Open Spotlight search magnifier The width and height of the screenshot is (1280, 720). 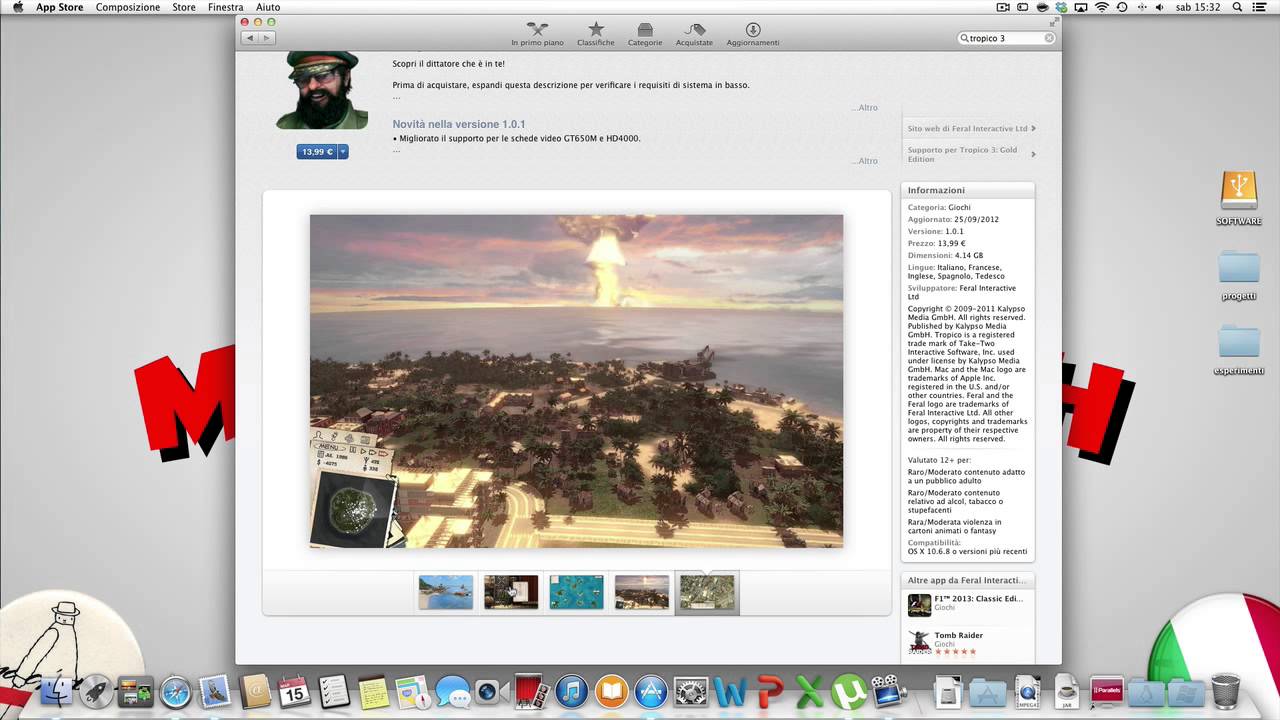click(x=1236, y=7)
